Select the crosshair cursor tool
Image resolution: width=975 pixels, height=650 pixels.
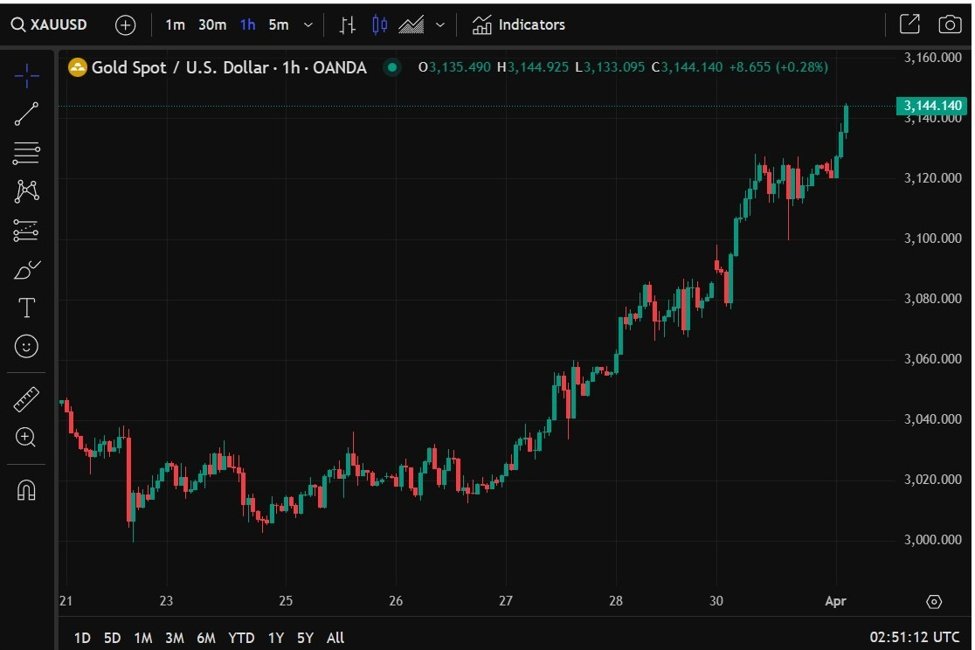coord(27,75)
